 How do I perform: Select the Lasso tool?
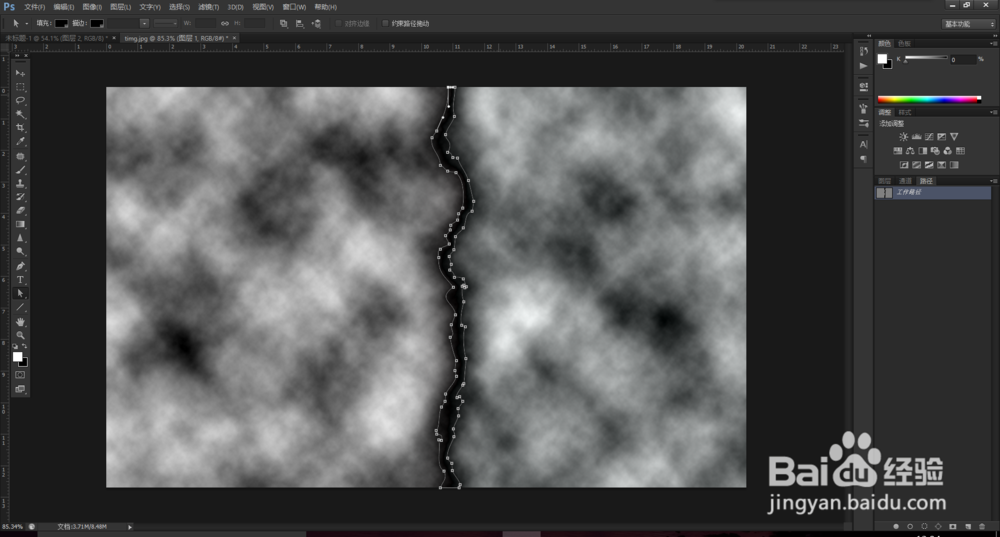pos(20,100)
